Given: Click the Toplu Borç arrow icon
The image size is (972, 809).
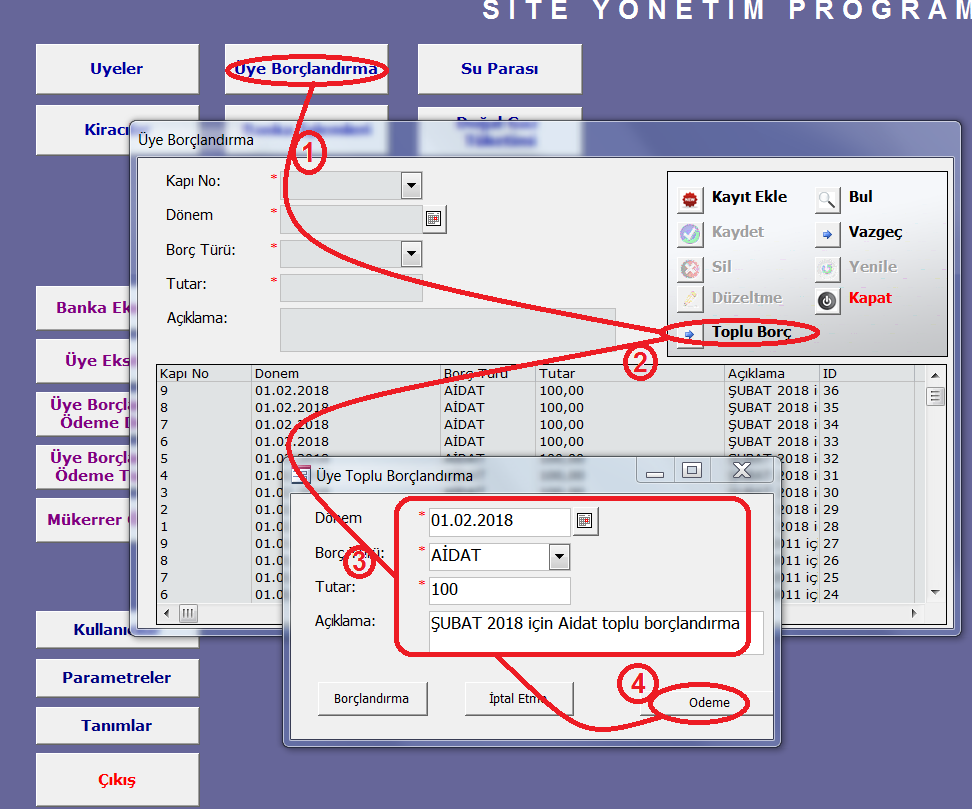Looking at the screenshot, I should click(690, 334).
